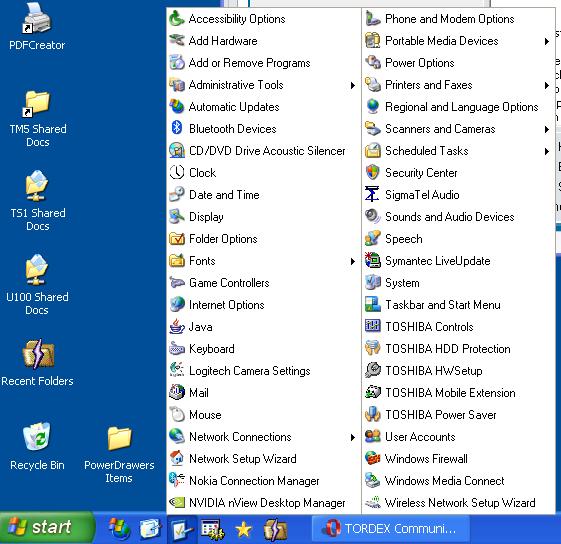Image resolution: width=561 pixels, height=544 pixels.
Task: Expand the Portable Media Devices submenu arrow
Action: [x=547, y=41]
